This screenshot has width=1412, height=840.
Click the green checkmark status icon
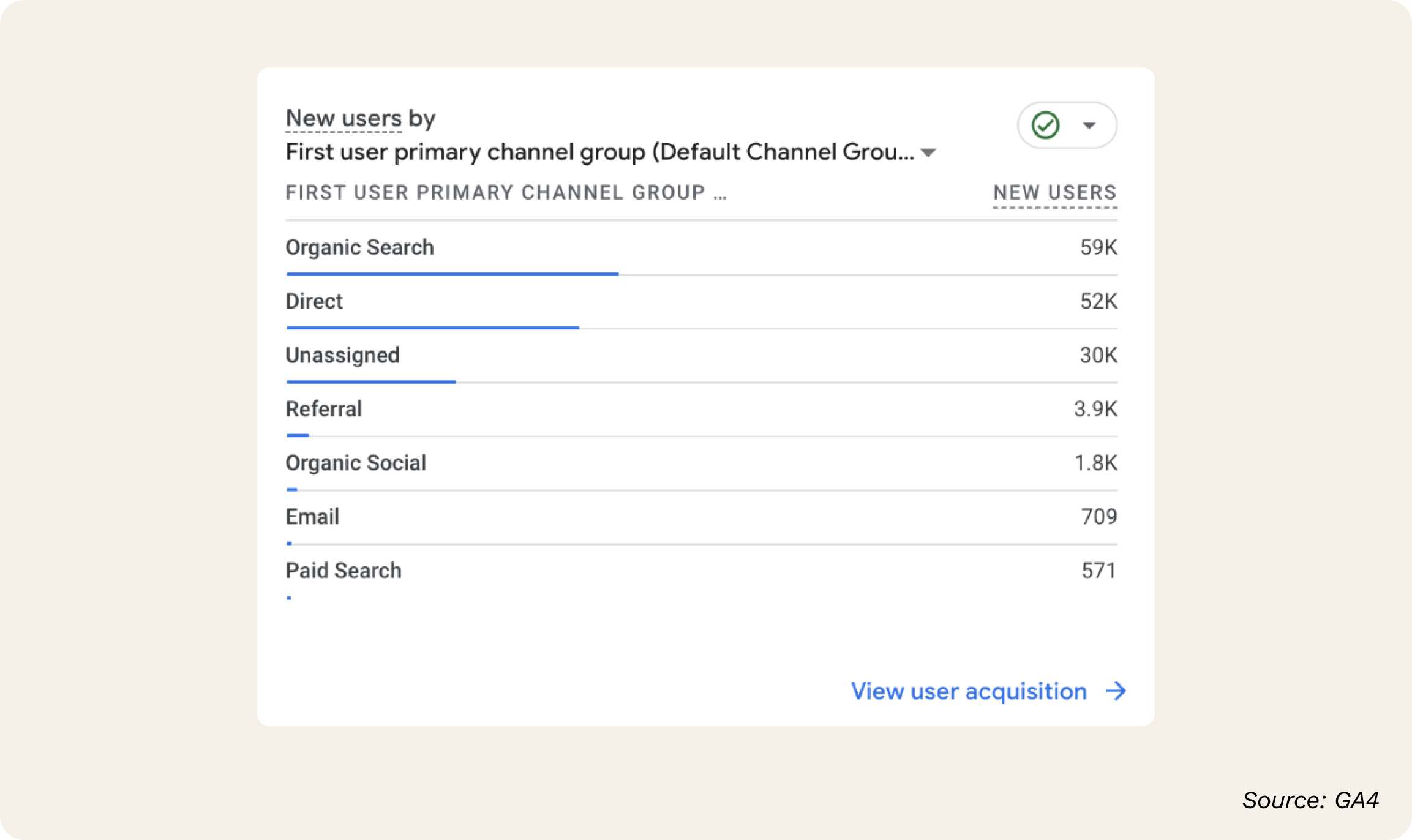(x=1045, y=126)
